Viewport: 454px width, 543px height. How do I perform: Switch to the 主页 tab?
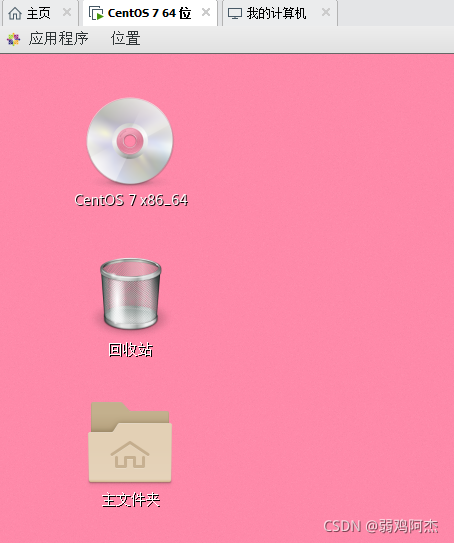click(x=39, y=14)
